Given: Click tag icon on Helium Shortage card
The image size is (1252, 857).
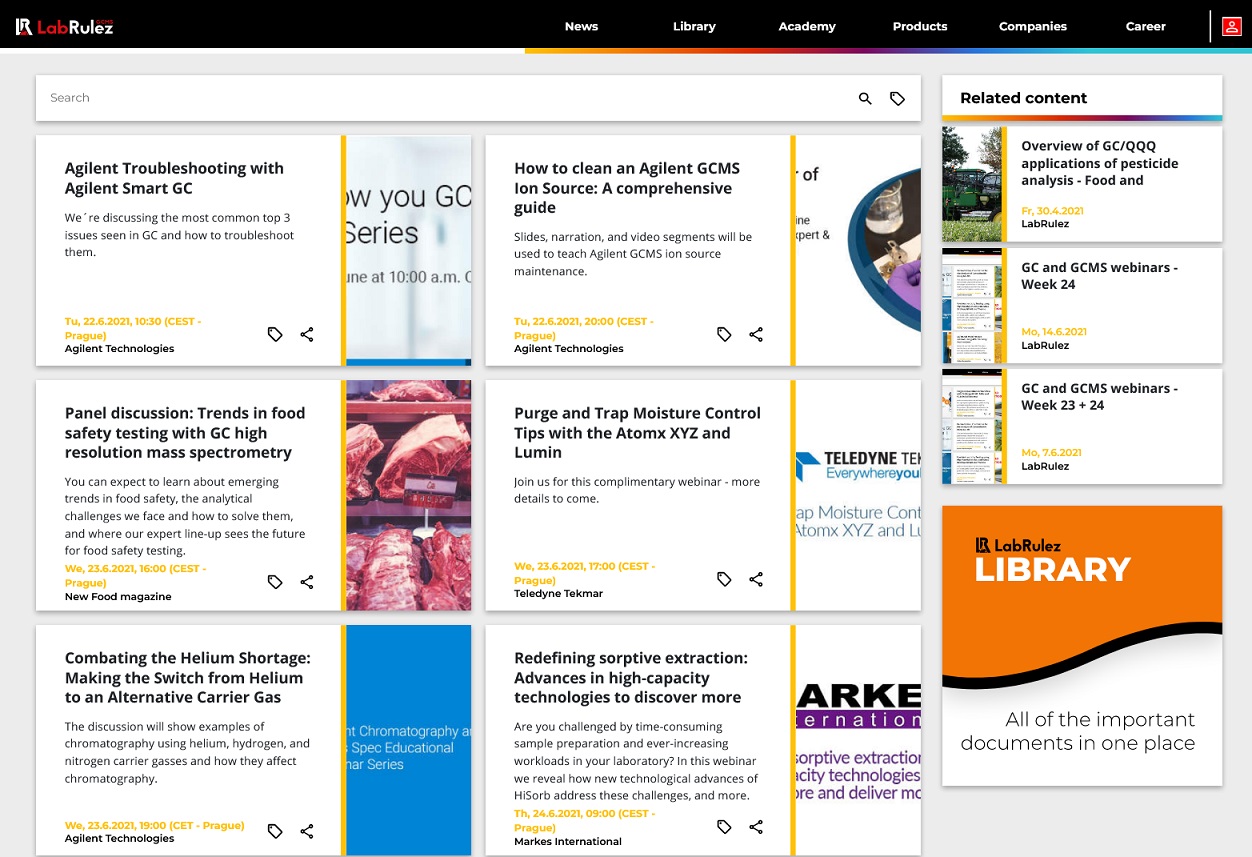Looking at the screenshot, I should click(275, 831).
